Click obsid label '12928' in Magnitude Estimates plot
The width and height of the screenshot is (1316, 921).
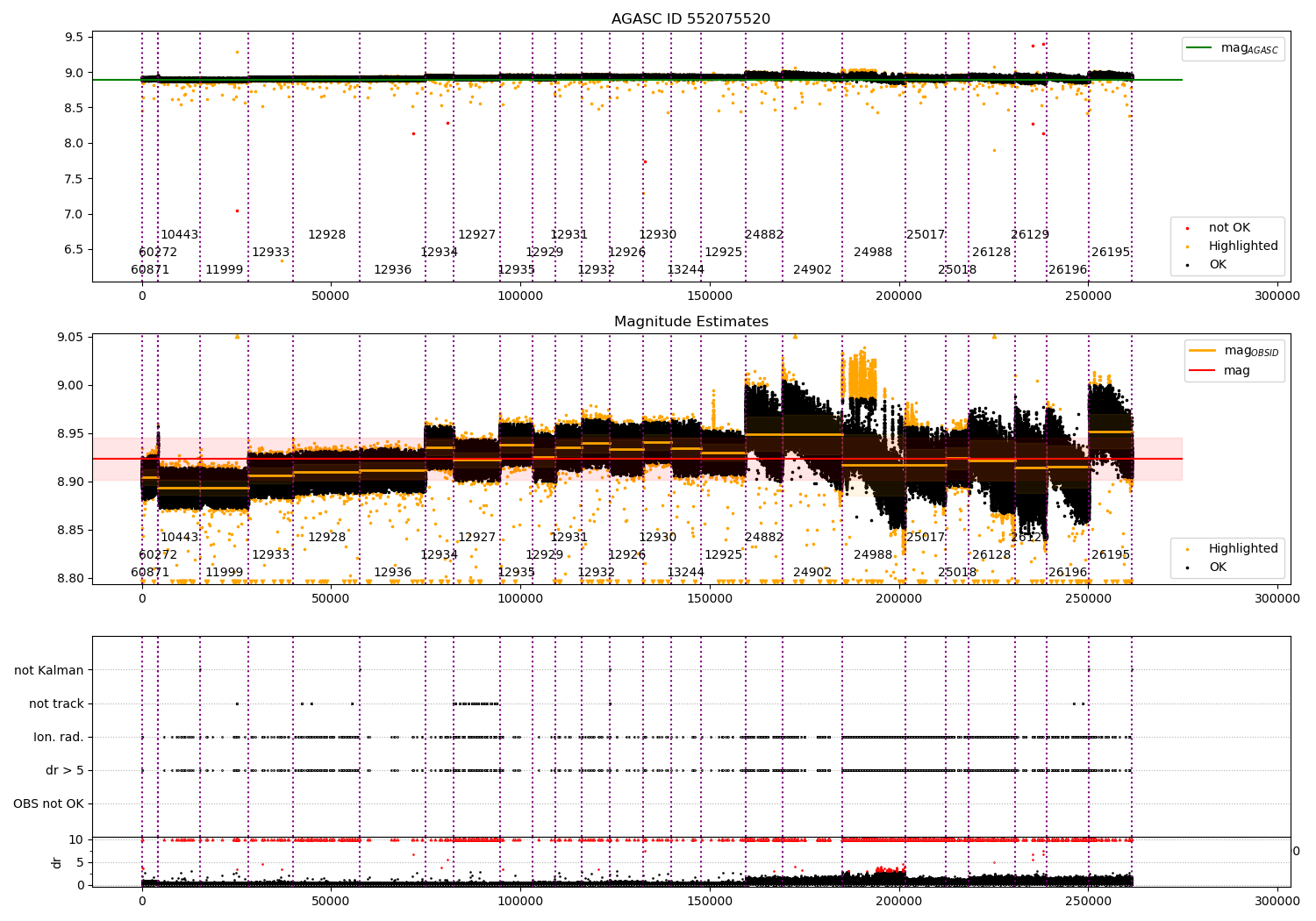(x=326, y=538)
